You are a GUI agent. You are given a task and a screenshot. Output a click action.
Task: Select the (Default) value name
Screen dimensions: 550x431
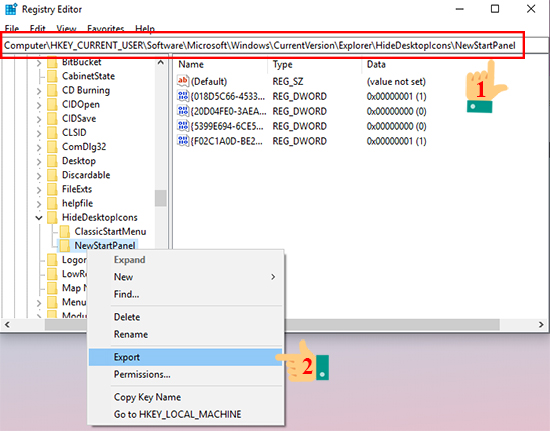(x=209, y=81)
